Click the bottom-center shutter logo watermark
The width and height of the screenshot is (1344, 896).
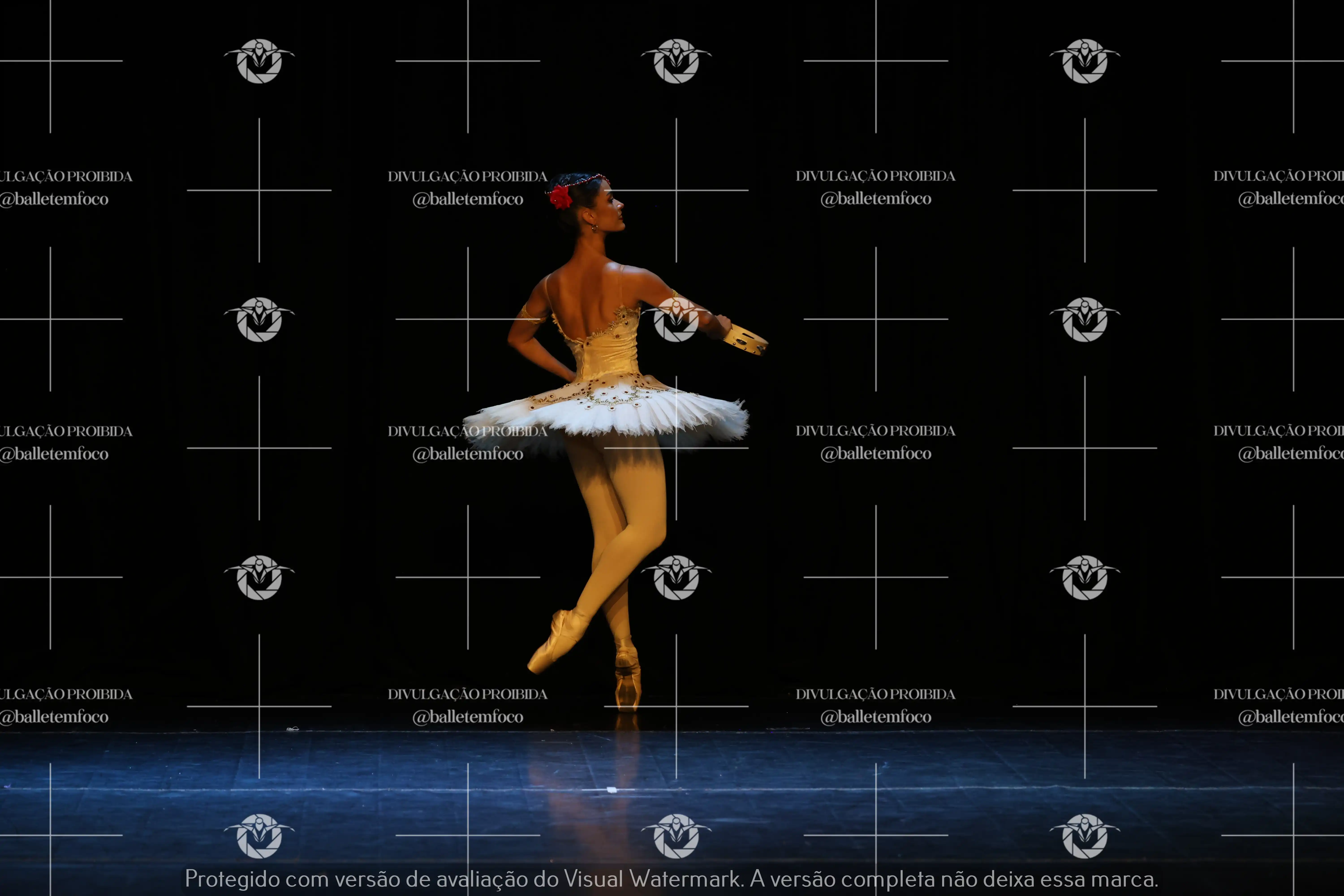tap(676, 836)
